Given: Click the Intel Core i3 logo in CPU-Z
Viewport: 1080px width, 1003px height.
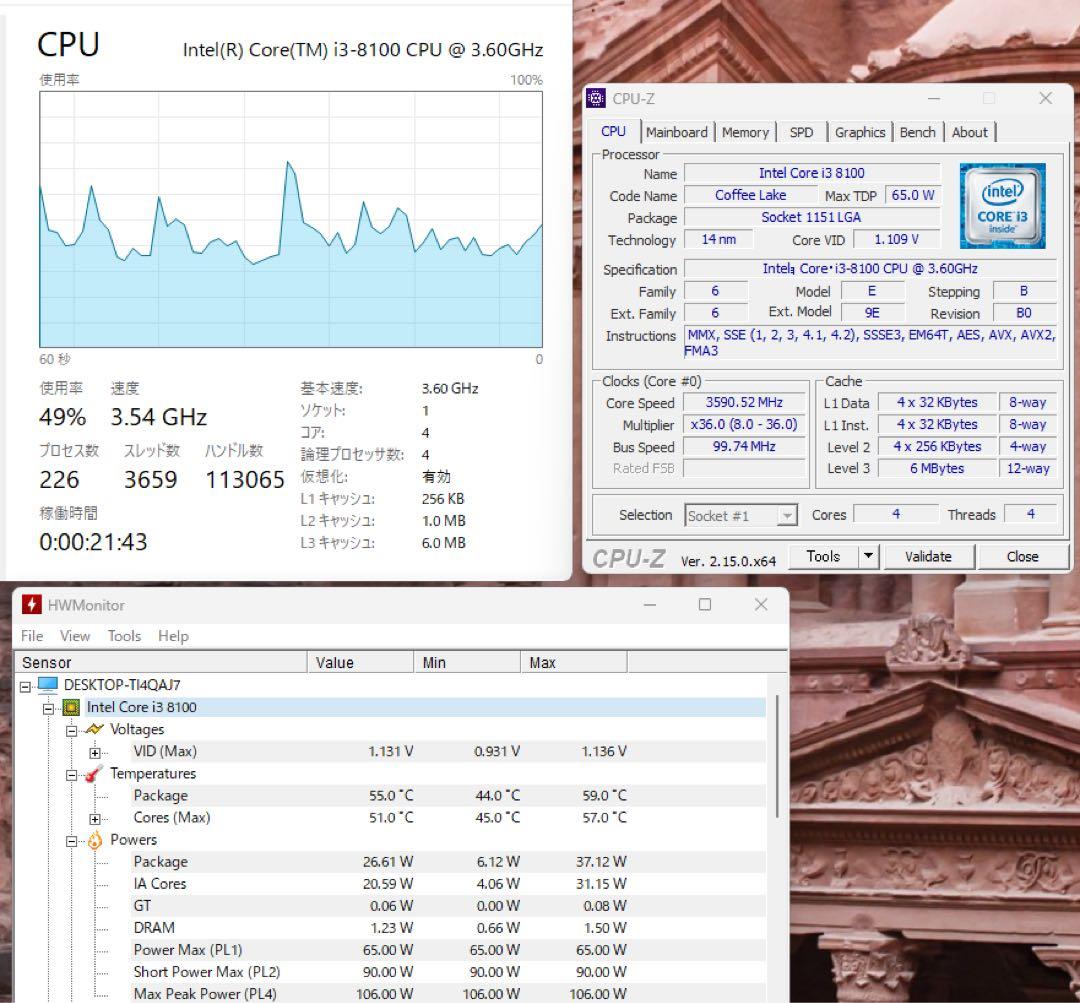Looking at the screenshot, I should tap(1002, 205).
